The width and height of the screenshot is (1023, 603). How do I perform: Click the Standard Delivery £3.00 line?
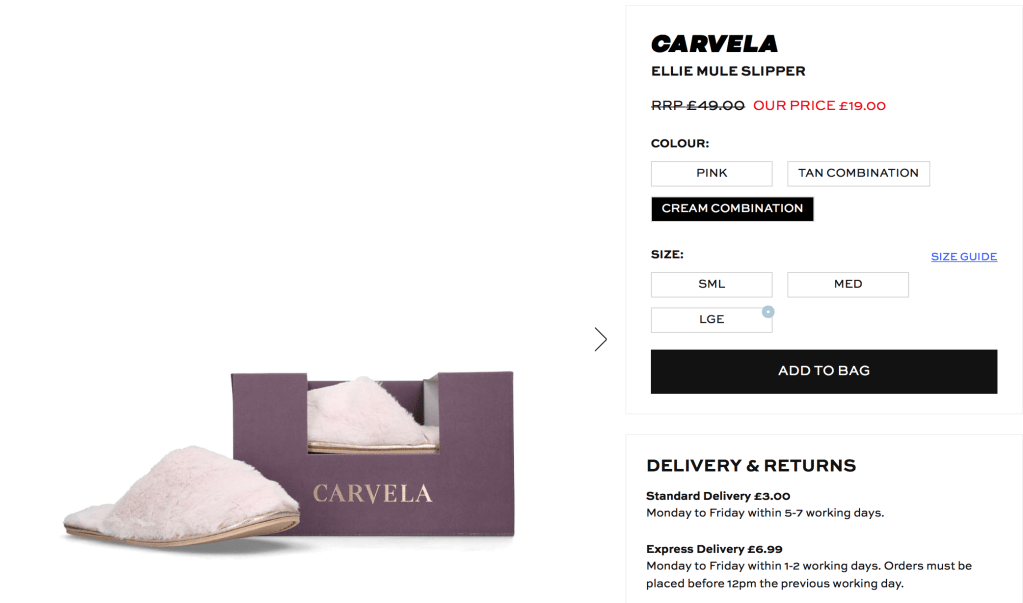tap(718, 496)
